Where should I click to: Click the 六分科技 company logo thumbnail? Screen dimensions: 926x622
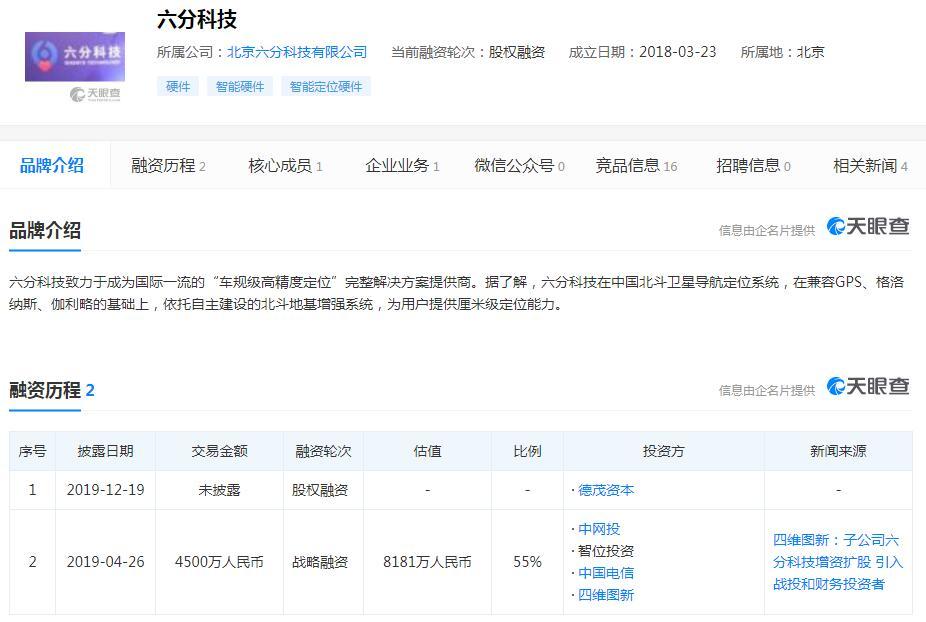pyautogui.click(x=75, y=57)
